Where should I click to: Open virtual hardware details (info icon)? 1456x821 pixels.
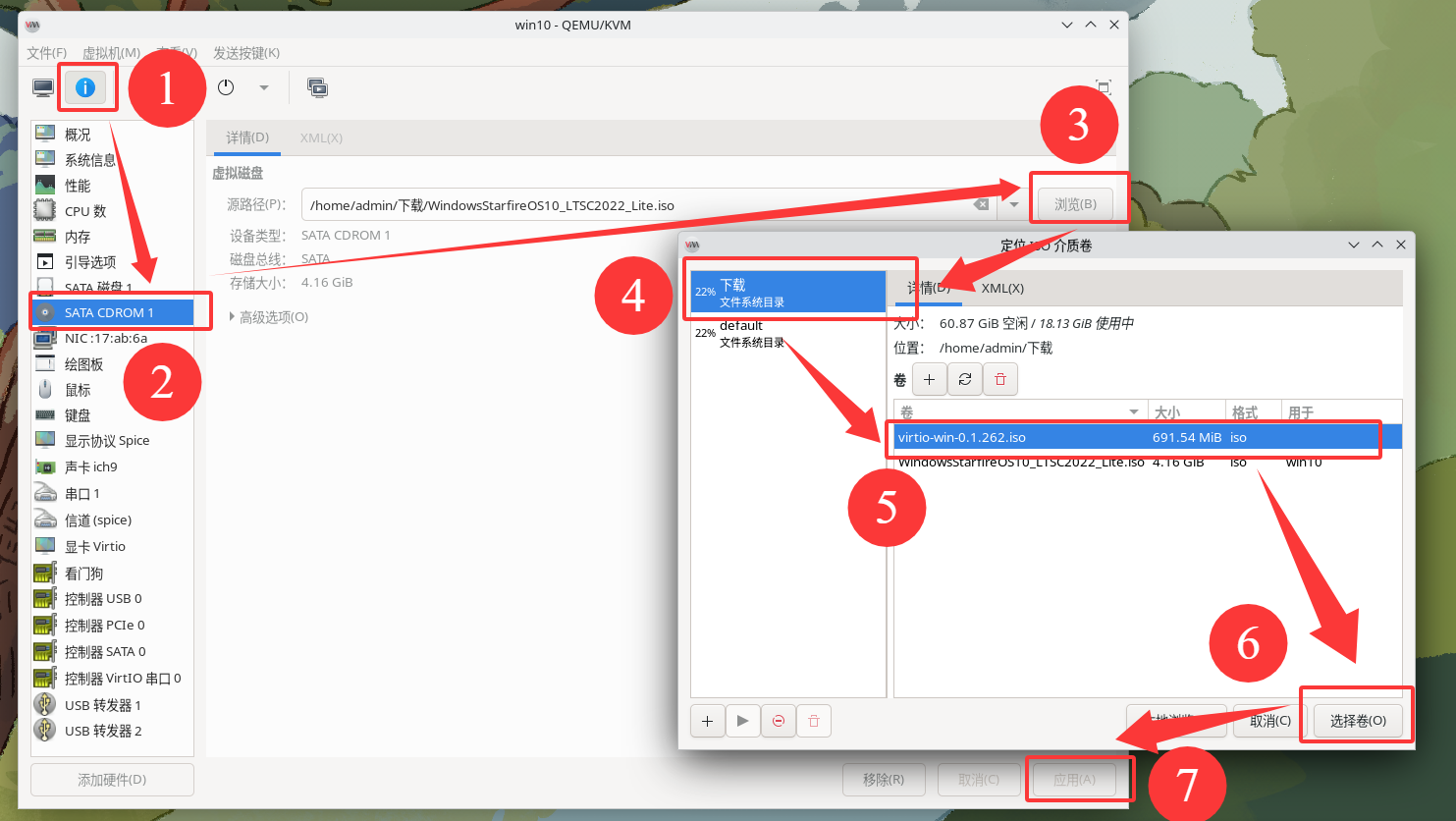point(85,88)
